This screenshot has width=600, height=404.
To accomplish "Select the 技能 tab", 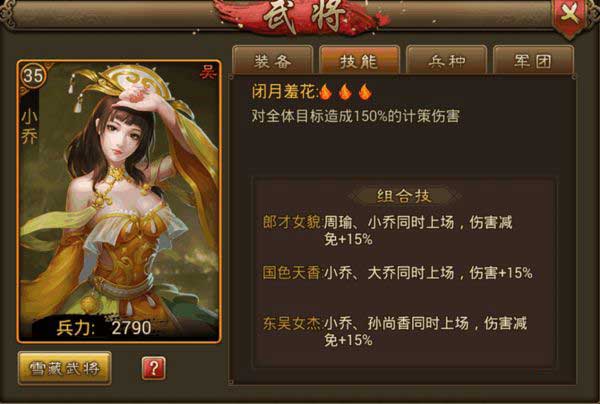I will [x=359, y=60].
